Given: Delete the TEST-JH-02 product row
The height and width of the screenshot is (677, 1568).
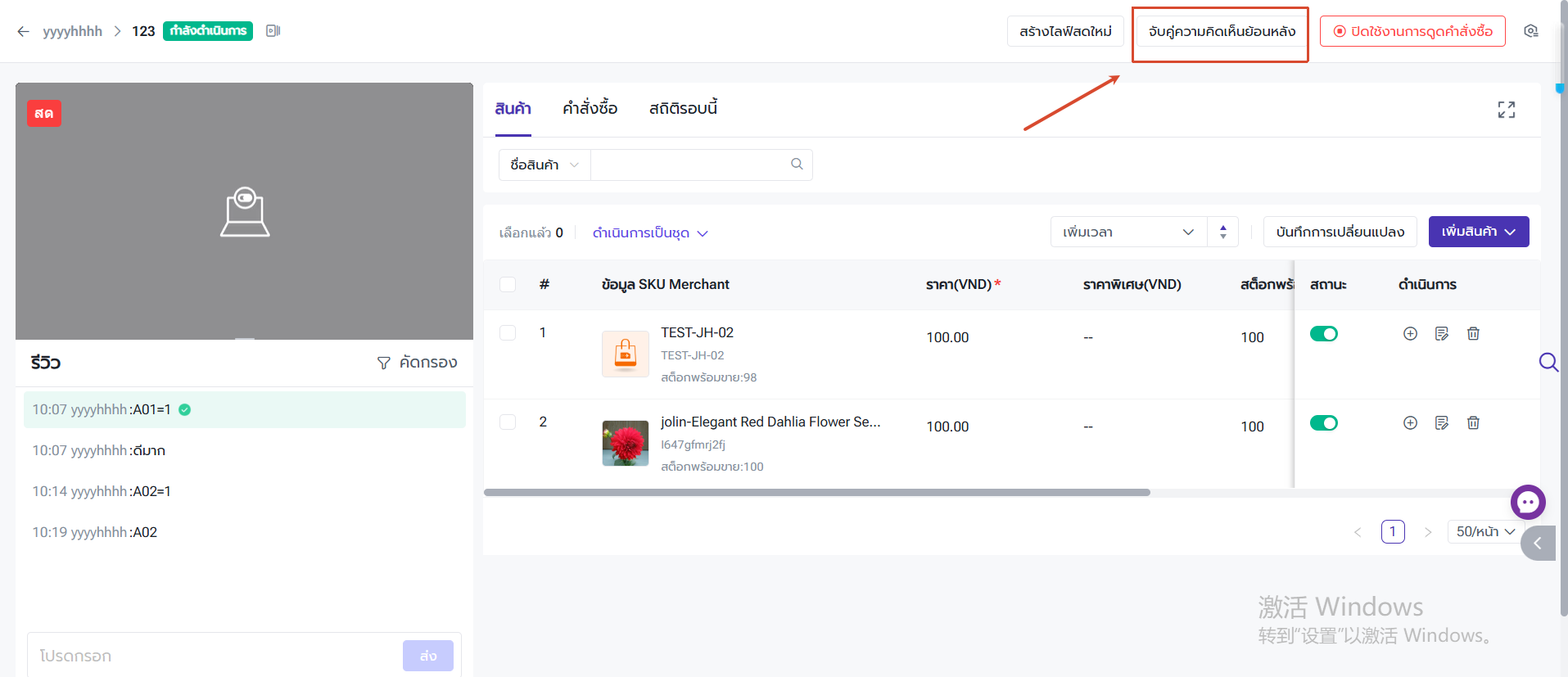Looking at the screenshot, I should tap(1473, 333).
